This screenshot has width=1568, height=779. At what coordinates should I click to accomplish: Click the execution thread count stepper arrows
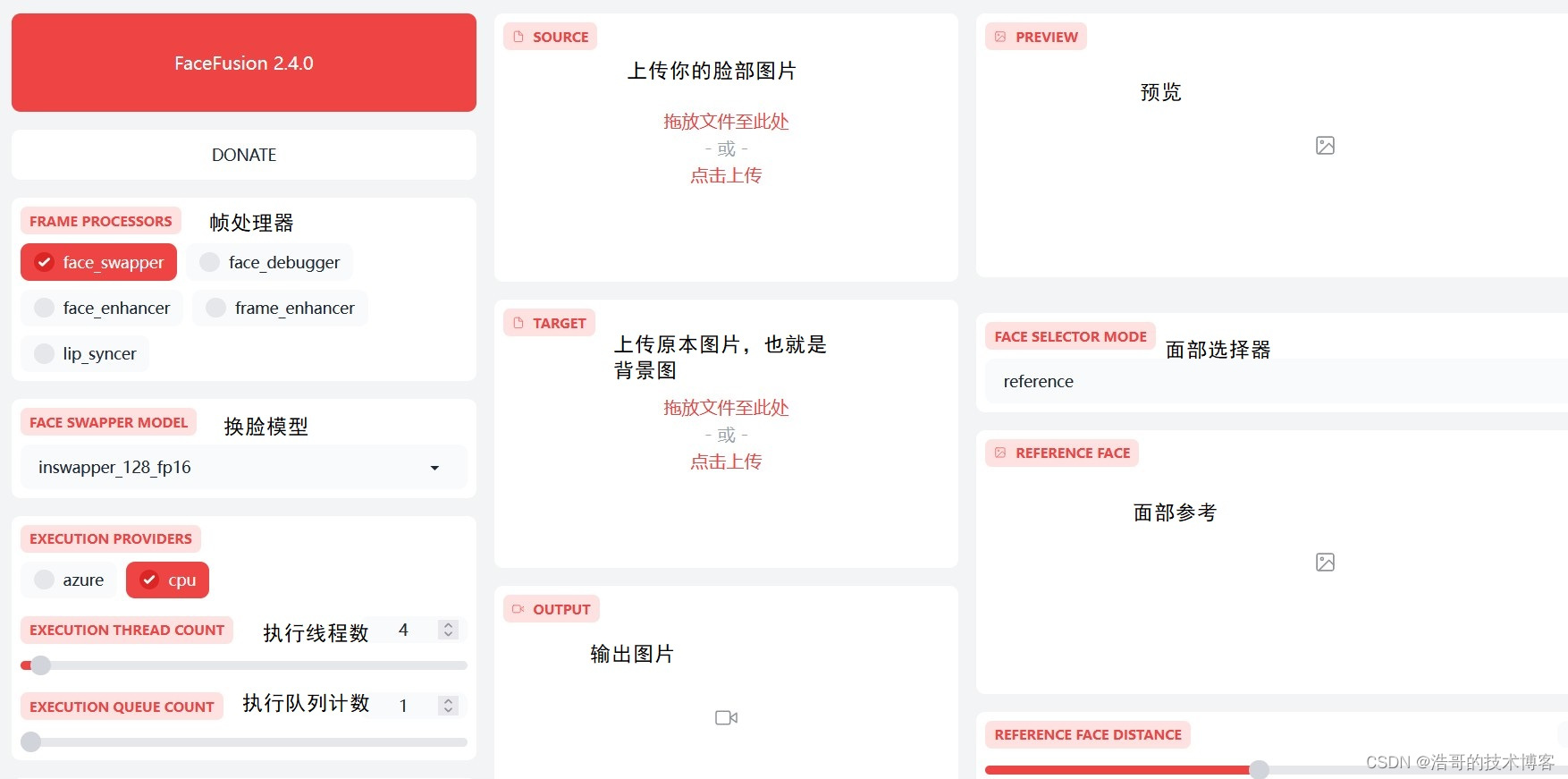[449, 630]
